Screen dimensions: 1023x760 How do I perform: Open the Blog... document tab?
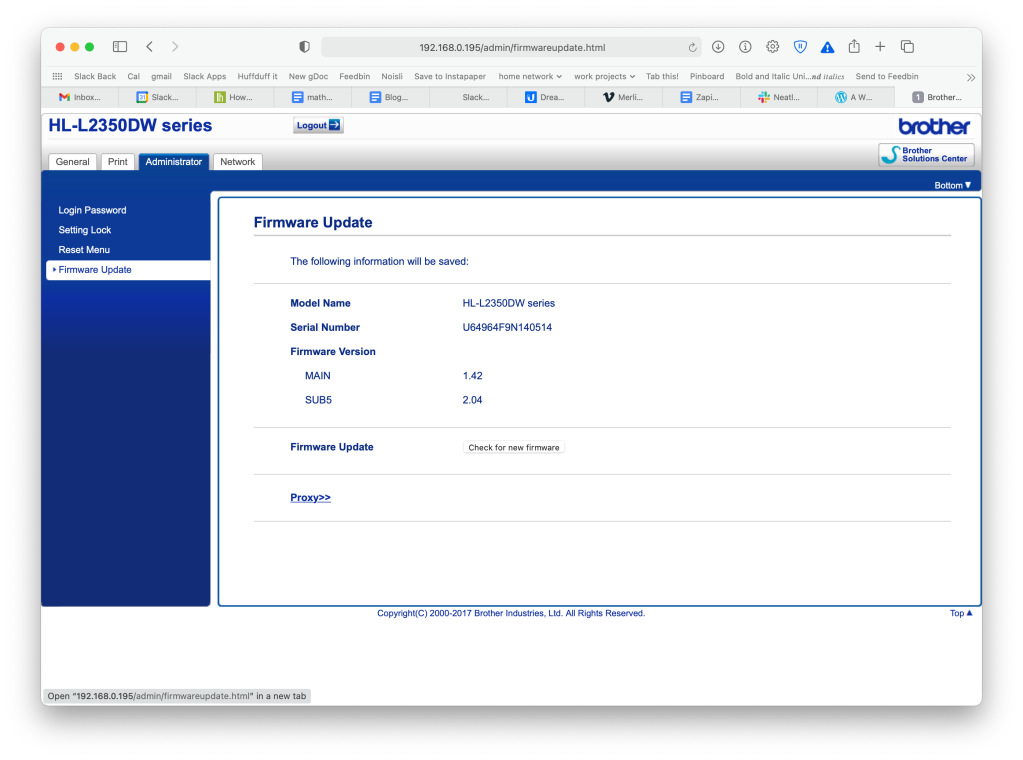tap(389, 97)
